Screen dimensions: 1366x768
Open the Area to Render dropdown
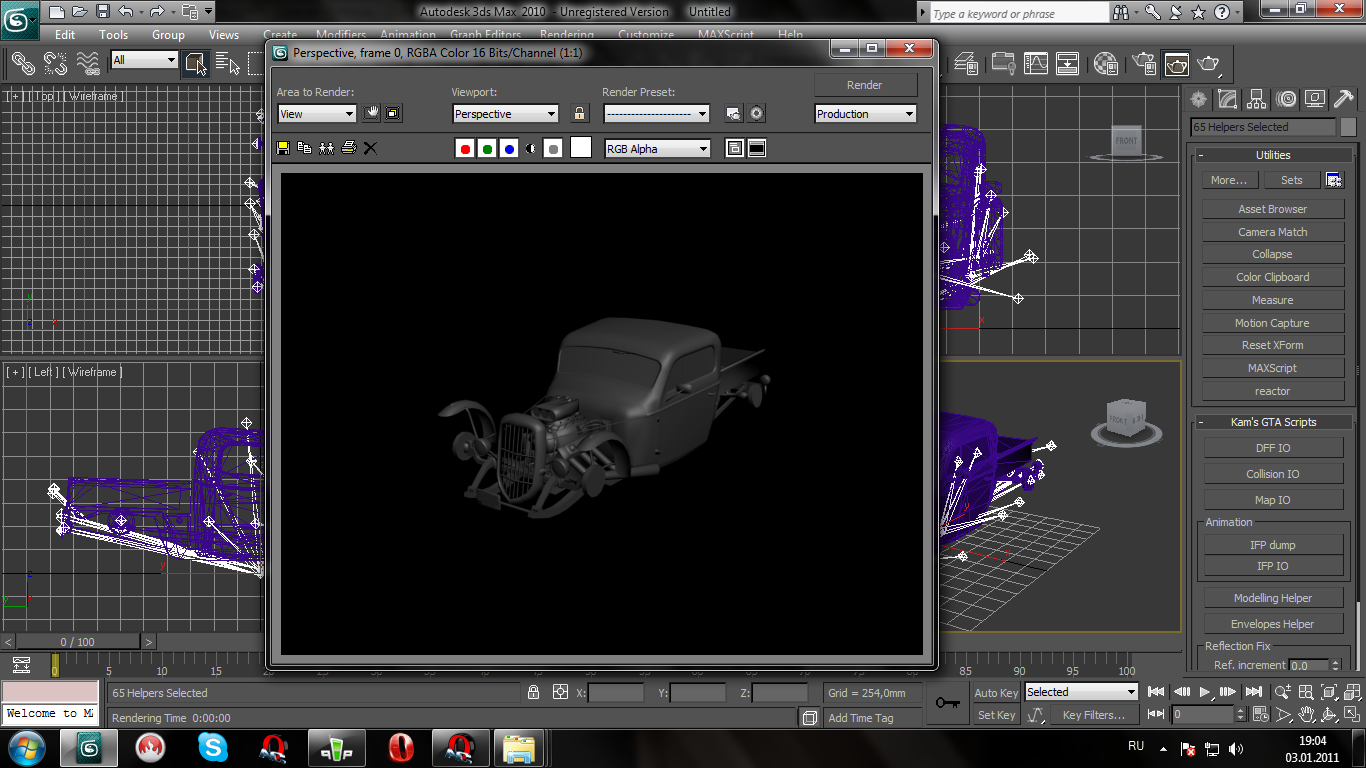[316, 114]
